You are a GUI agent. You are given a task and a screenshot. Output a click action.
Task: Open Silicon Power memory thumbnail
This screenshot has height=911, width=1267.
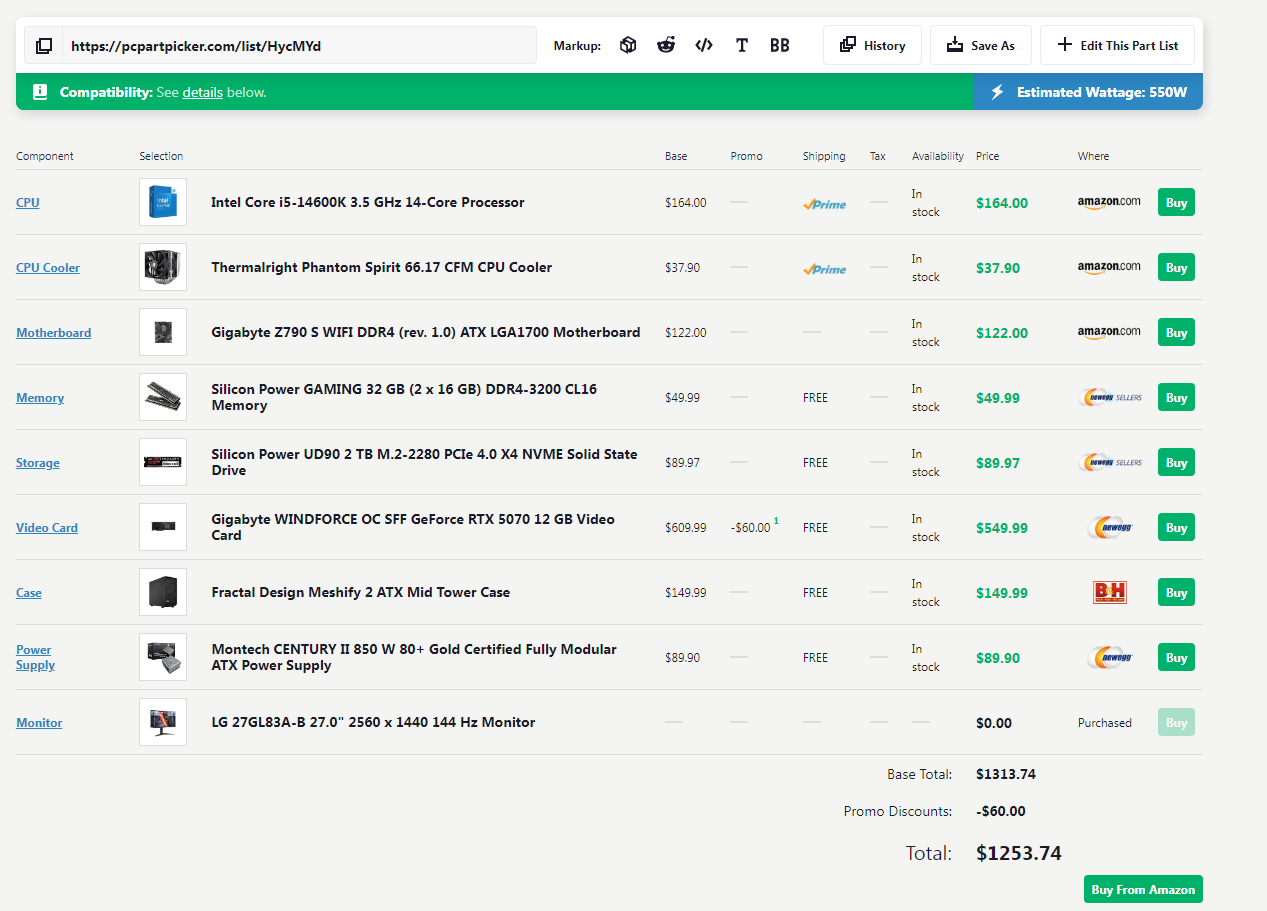click(x=163, y=397)
